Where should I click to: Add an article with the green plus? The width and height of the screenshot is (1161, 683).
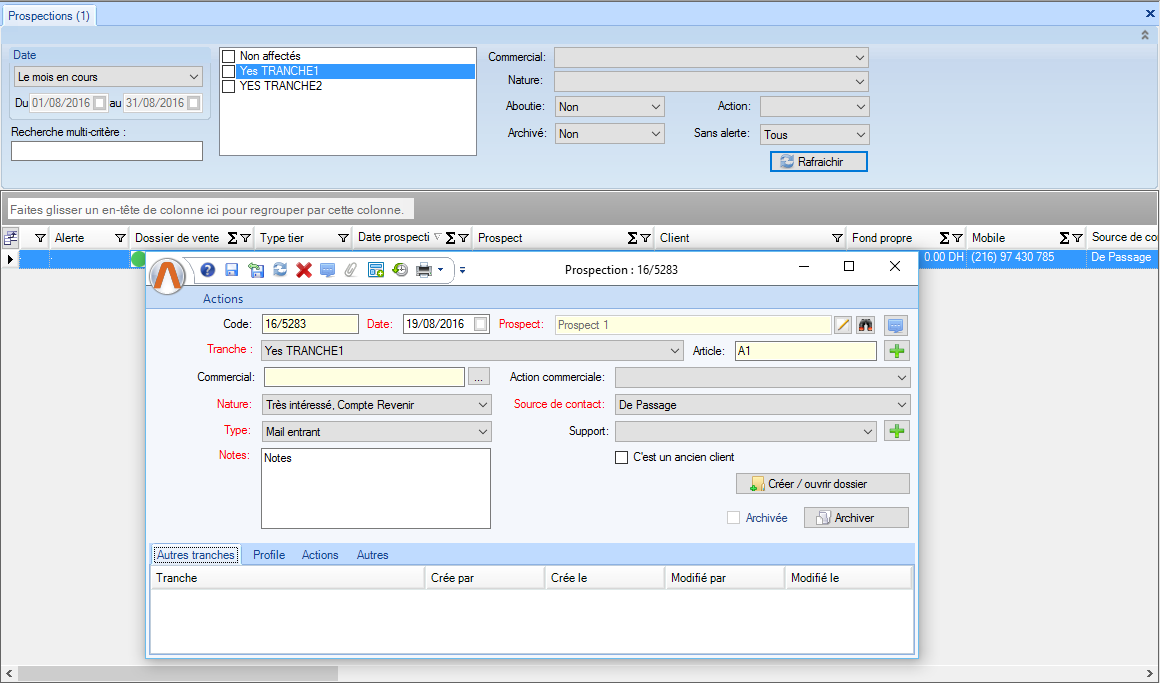(897, 351)
